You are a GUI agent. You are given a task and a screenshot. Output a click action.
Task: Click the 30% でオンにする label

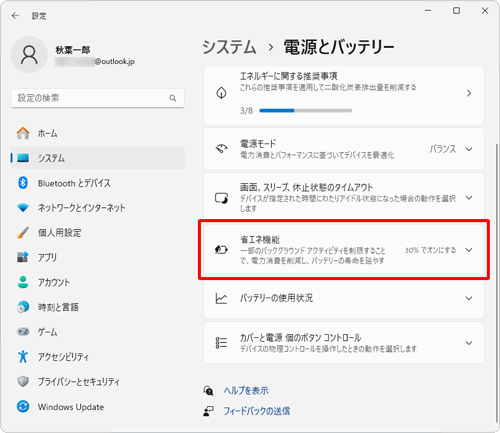click(430, 250)
